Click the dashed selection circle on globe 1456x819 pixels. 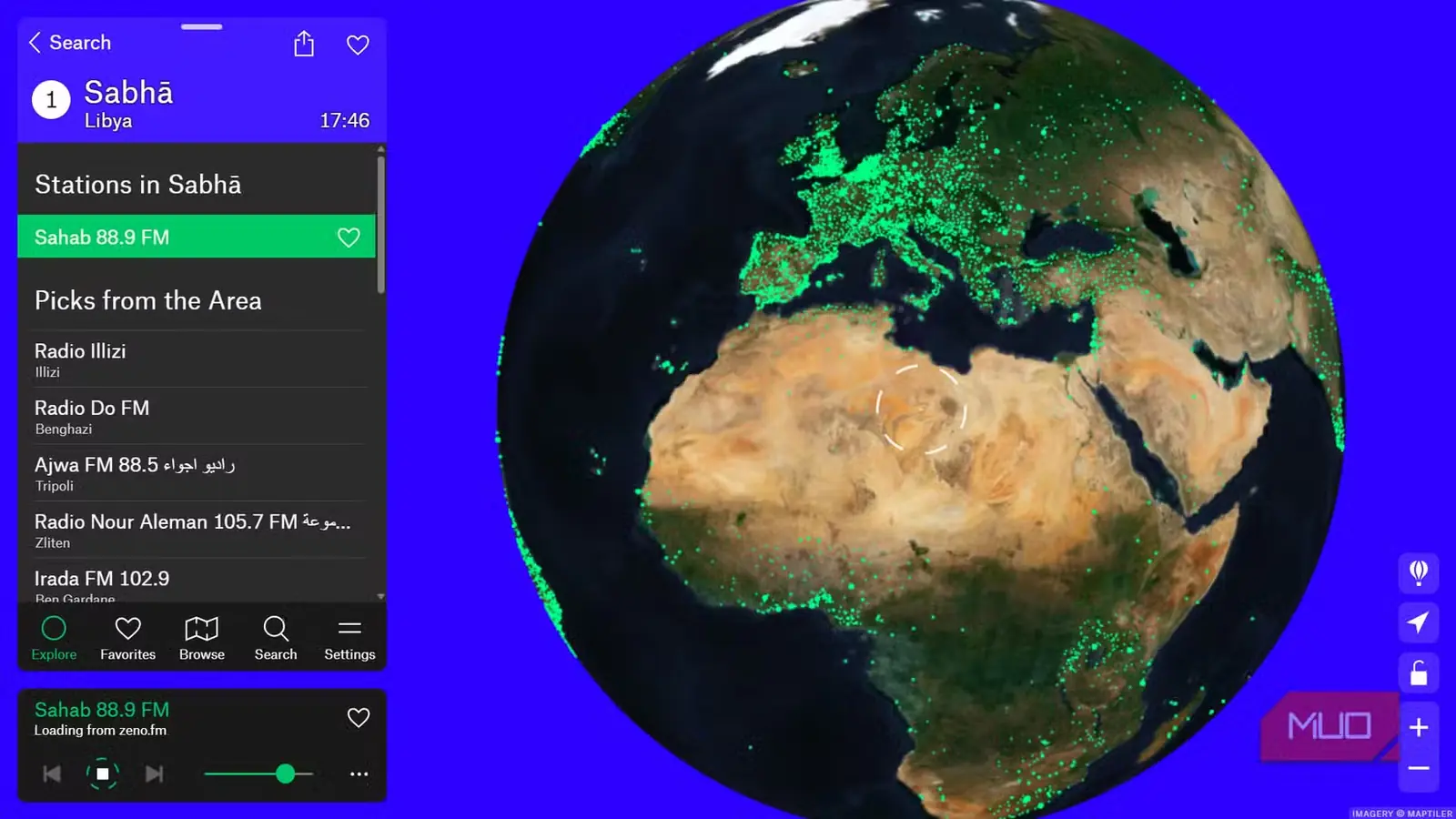pyautogui.click(x=921, y=409)
